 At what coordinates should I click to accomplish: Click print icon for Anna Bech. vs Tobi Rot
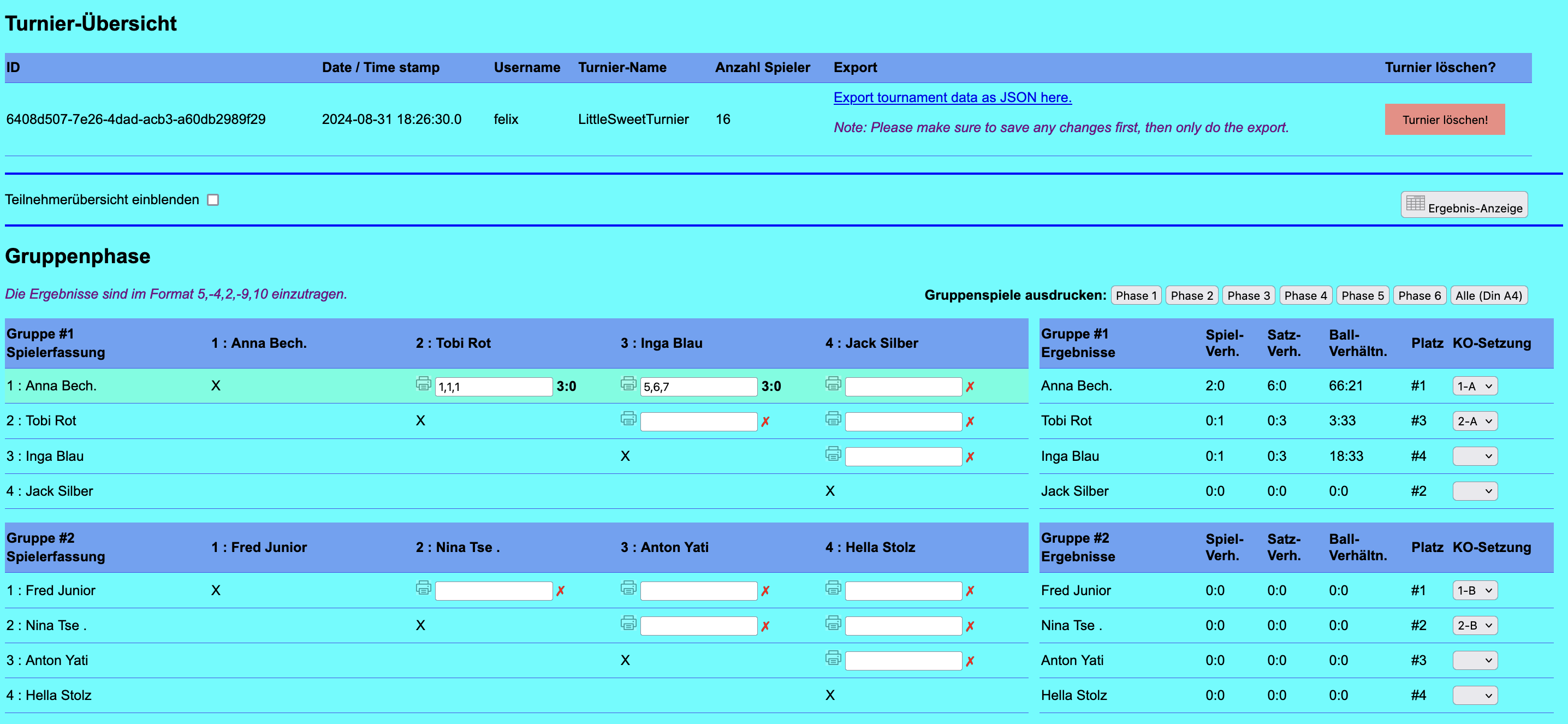coord(423,384)
